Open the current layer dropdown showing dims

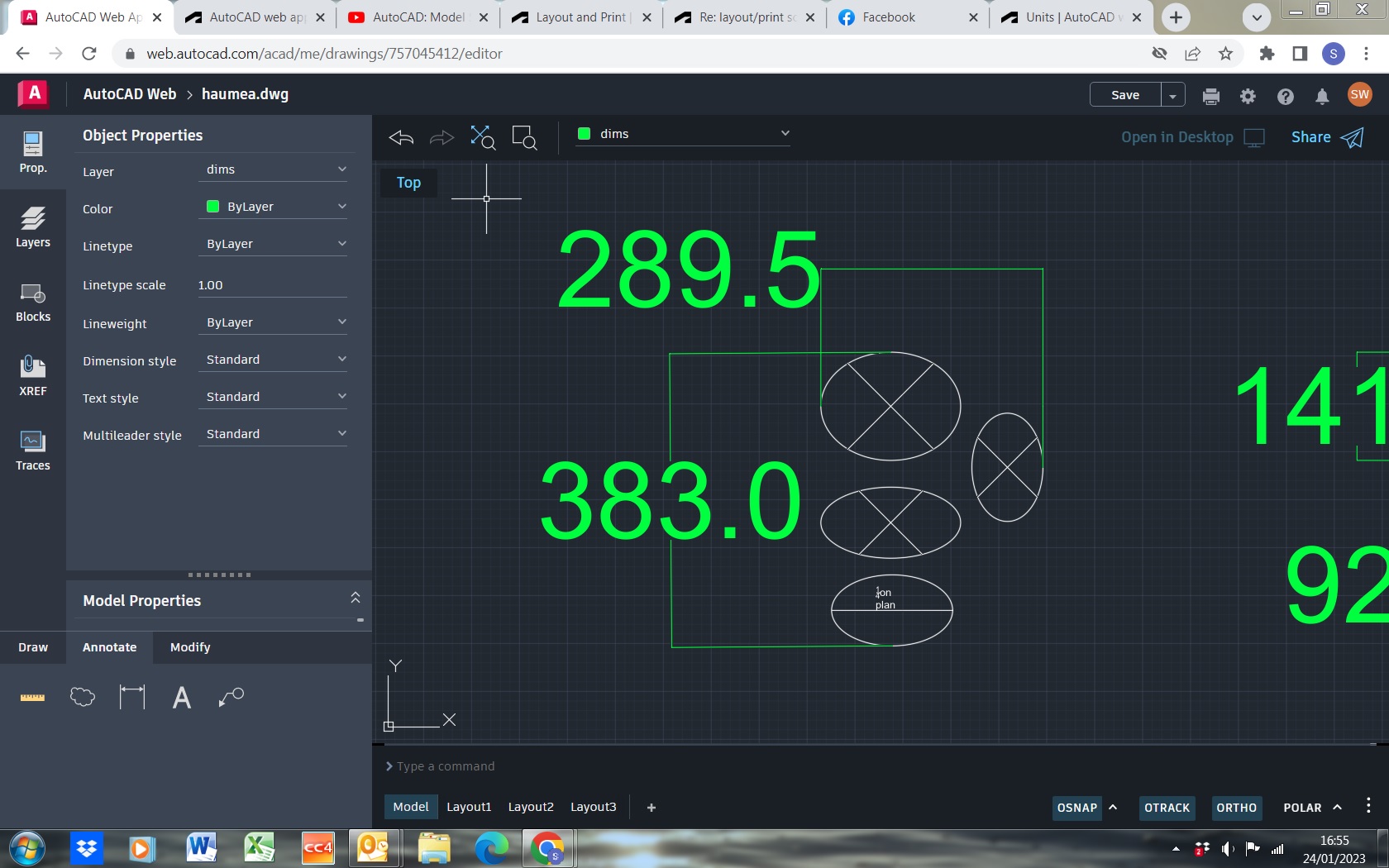tap(682, 133)
